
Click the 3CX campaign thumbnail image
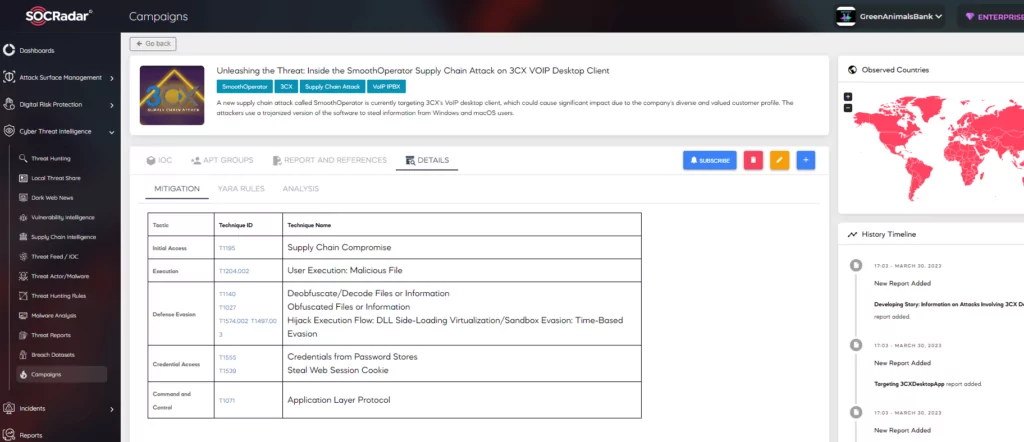coord(172,95)
